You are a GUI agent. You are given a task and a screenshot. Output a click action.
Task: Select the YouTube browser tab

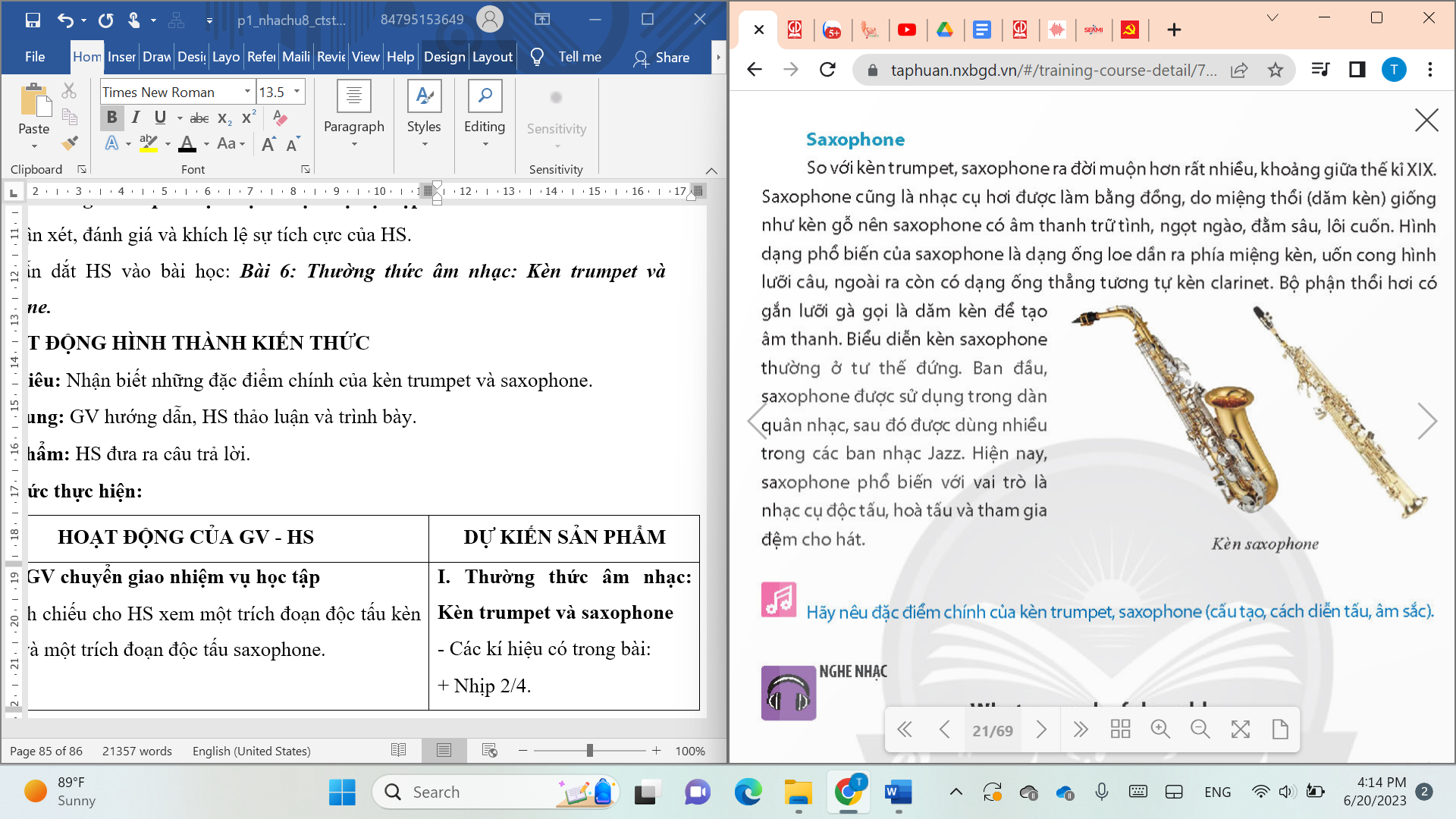907,30
